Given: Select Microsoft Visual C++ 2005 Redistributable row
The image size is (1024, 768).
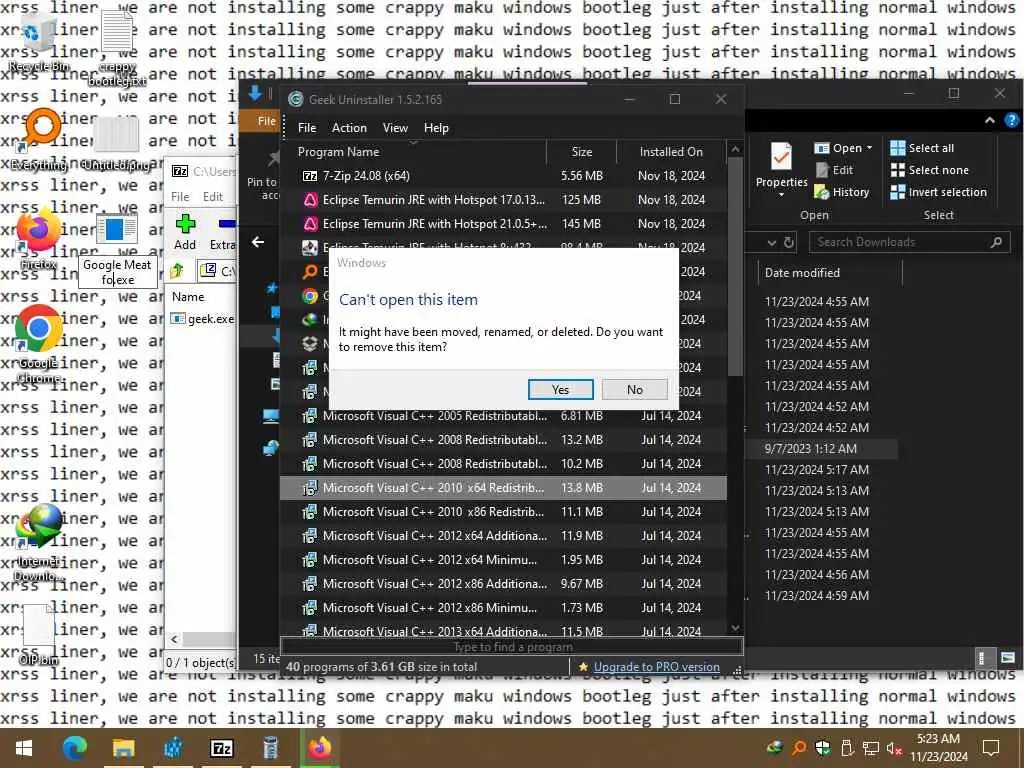Looking at the screenshot, I should 503,416.
